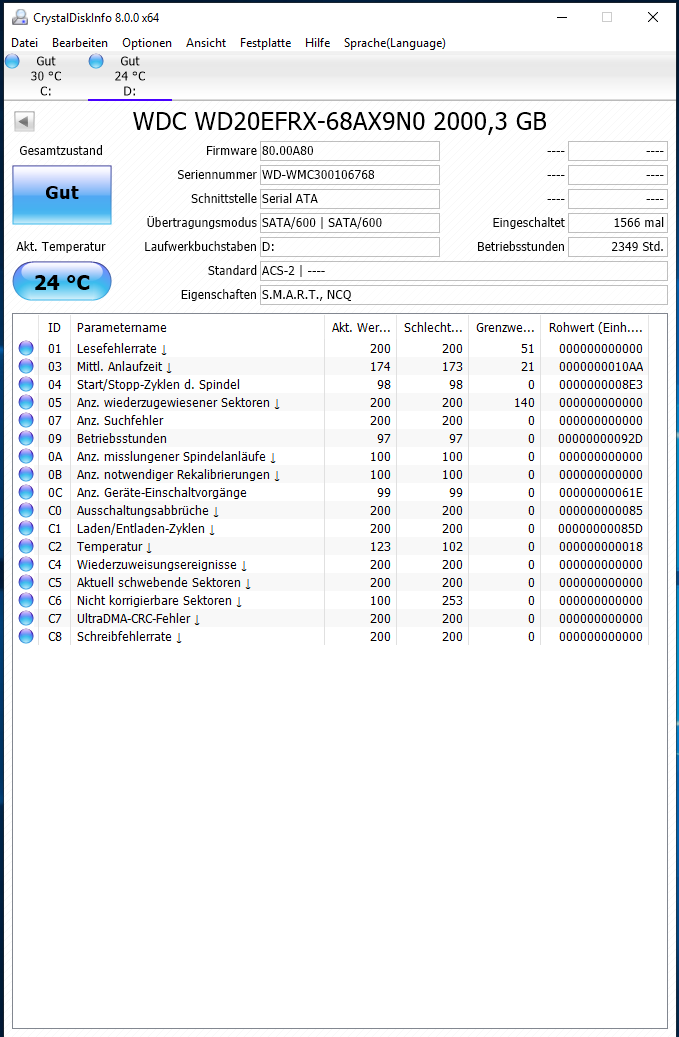Screen dimensions: 679x1037
Task: Click the Übertragungsmodus field SATA/600
Action: point(350,223)
